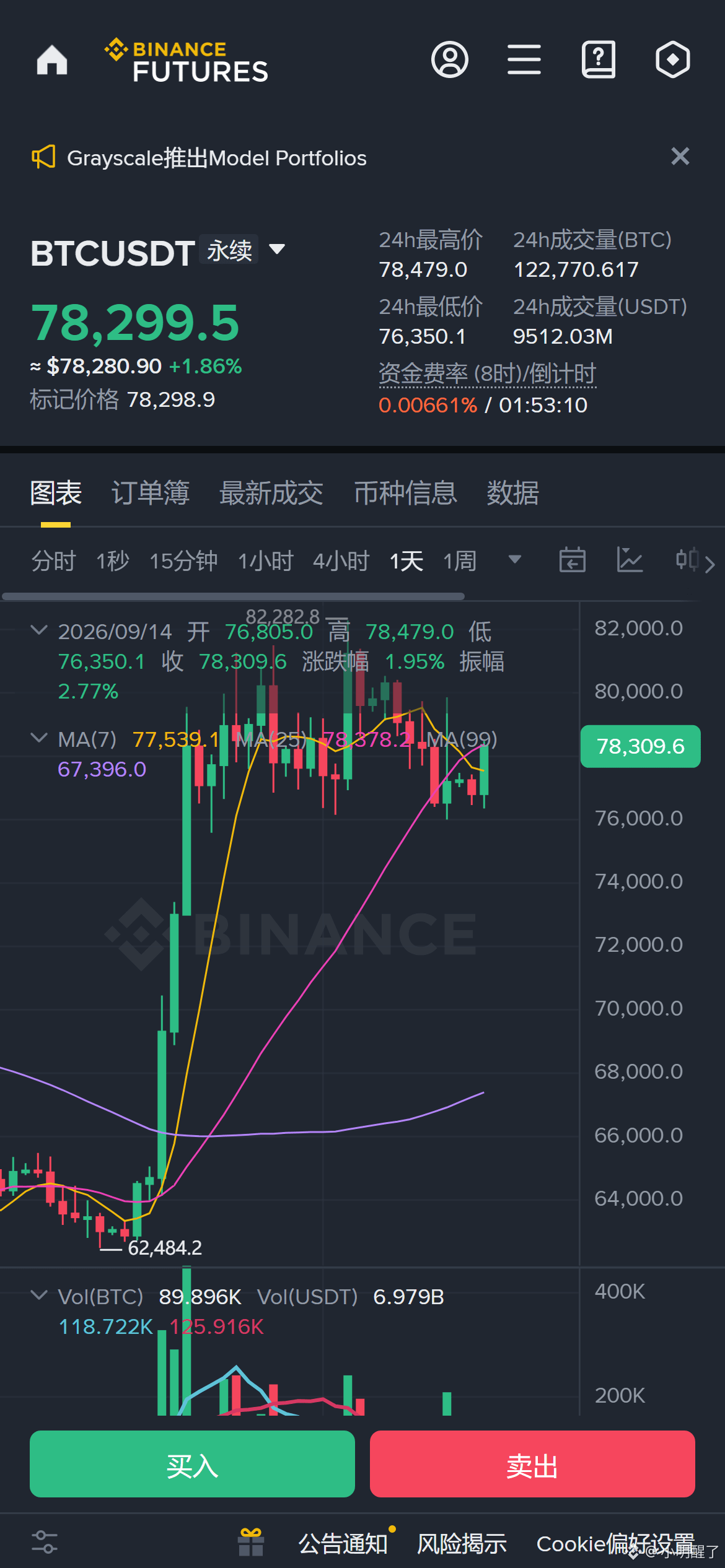
Task: Collapse the Vol(BTC) indicator legend
Action: pyautogui.click(x=39, y=1295)
